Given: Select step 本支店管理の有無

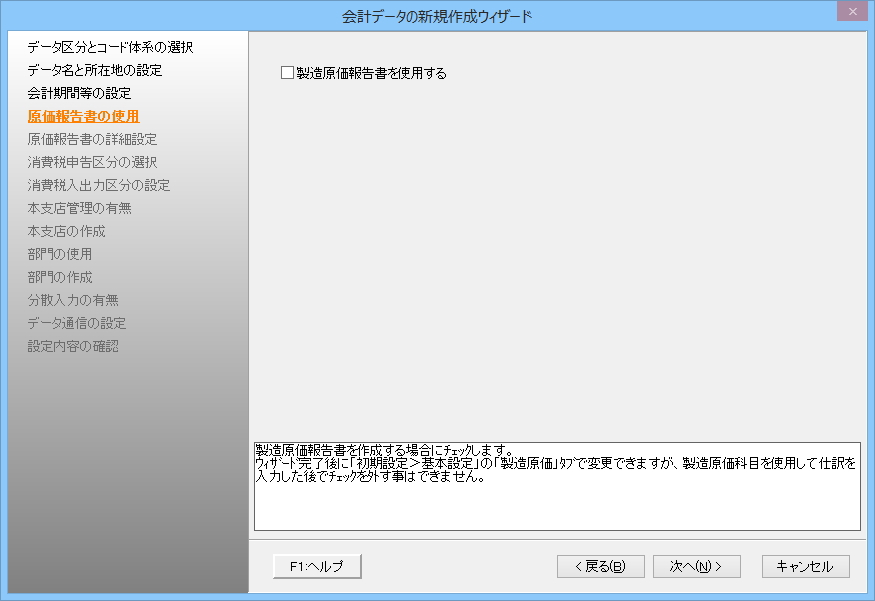Looking at the screenshot, I should click(x=79, y=208).
